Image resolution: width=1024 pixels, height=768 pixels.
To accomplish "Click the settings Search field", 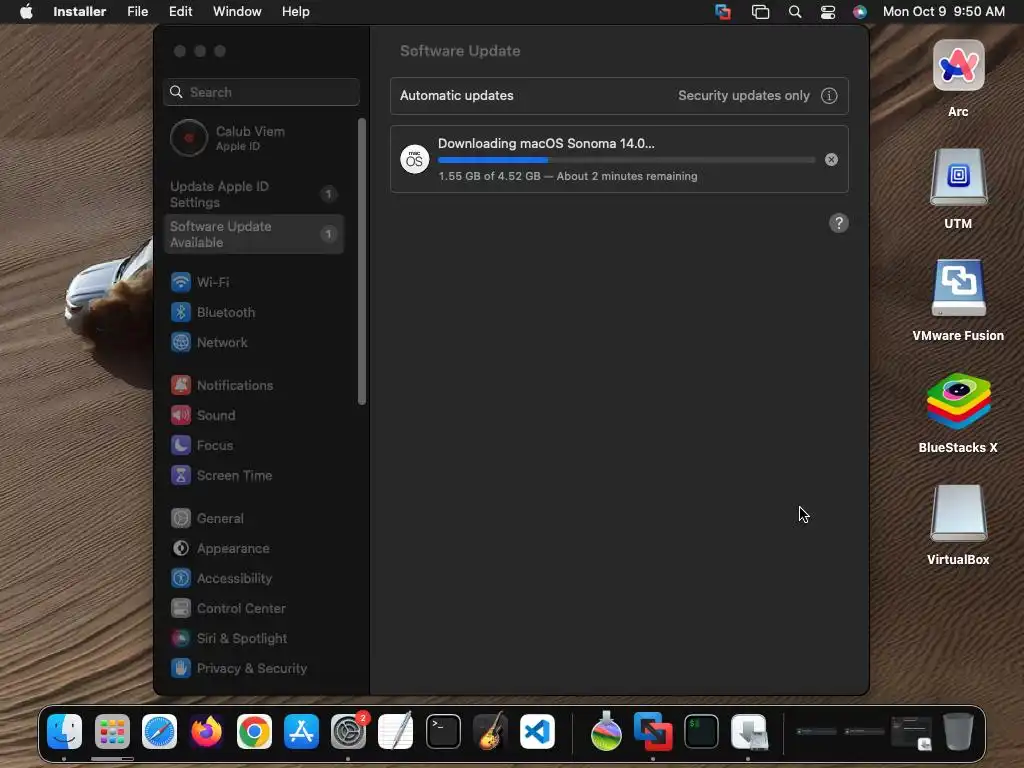I will [x=261, y=92].
